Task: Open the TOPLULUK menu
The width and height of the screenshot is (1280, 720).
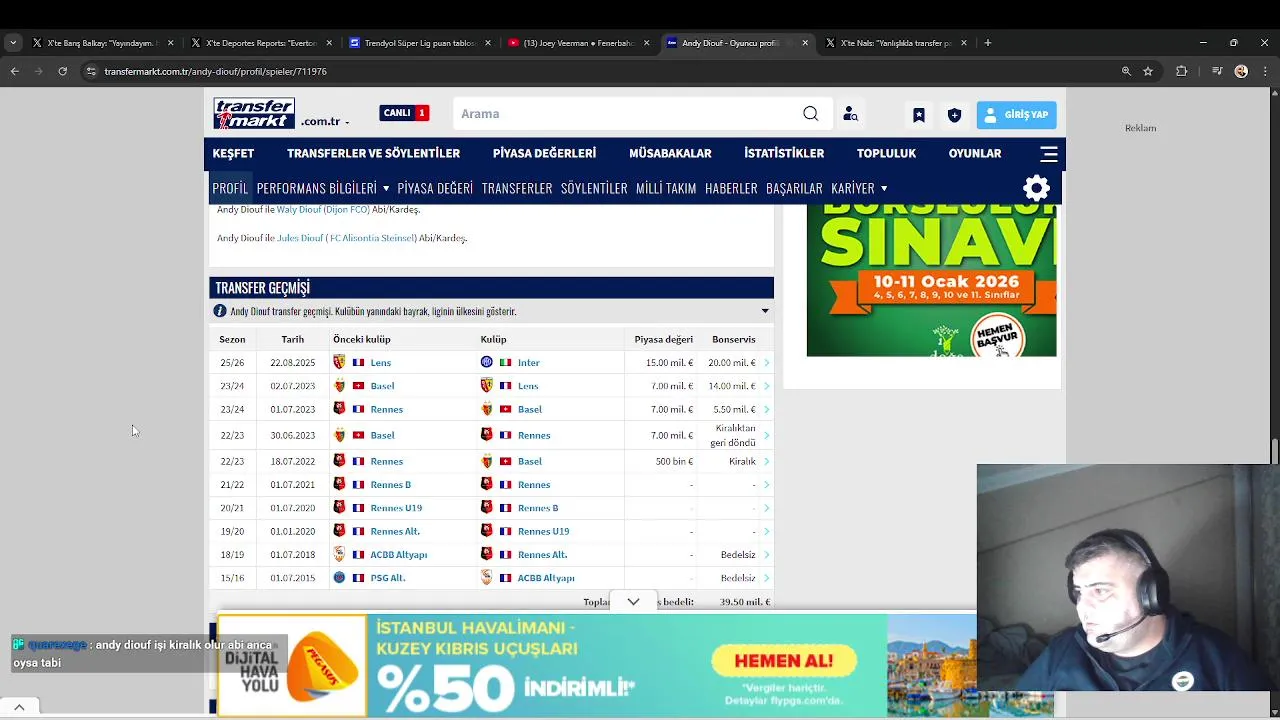Action: click(x=886, y=153)
